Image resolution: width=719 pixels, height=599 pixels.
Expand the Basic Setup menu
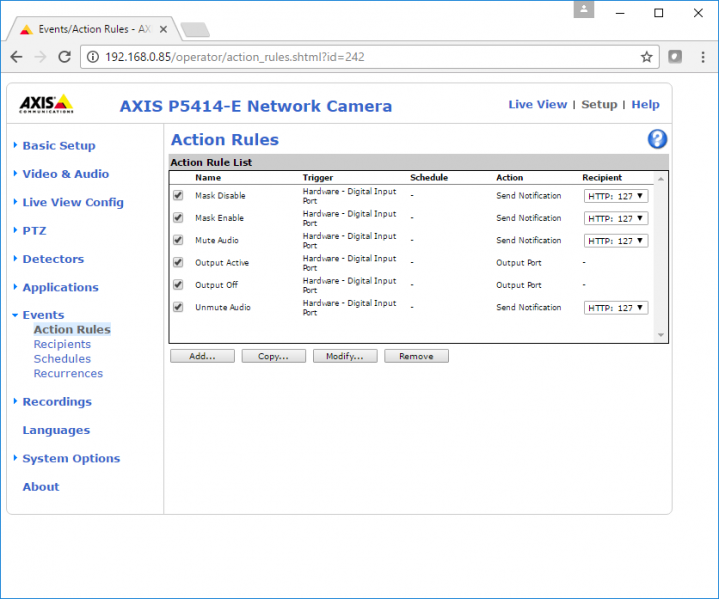coord(59,145)
